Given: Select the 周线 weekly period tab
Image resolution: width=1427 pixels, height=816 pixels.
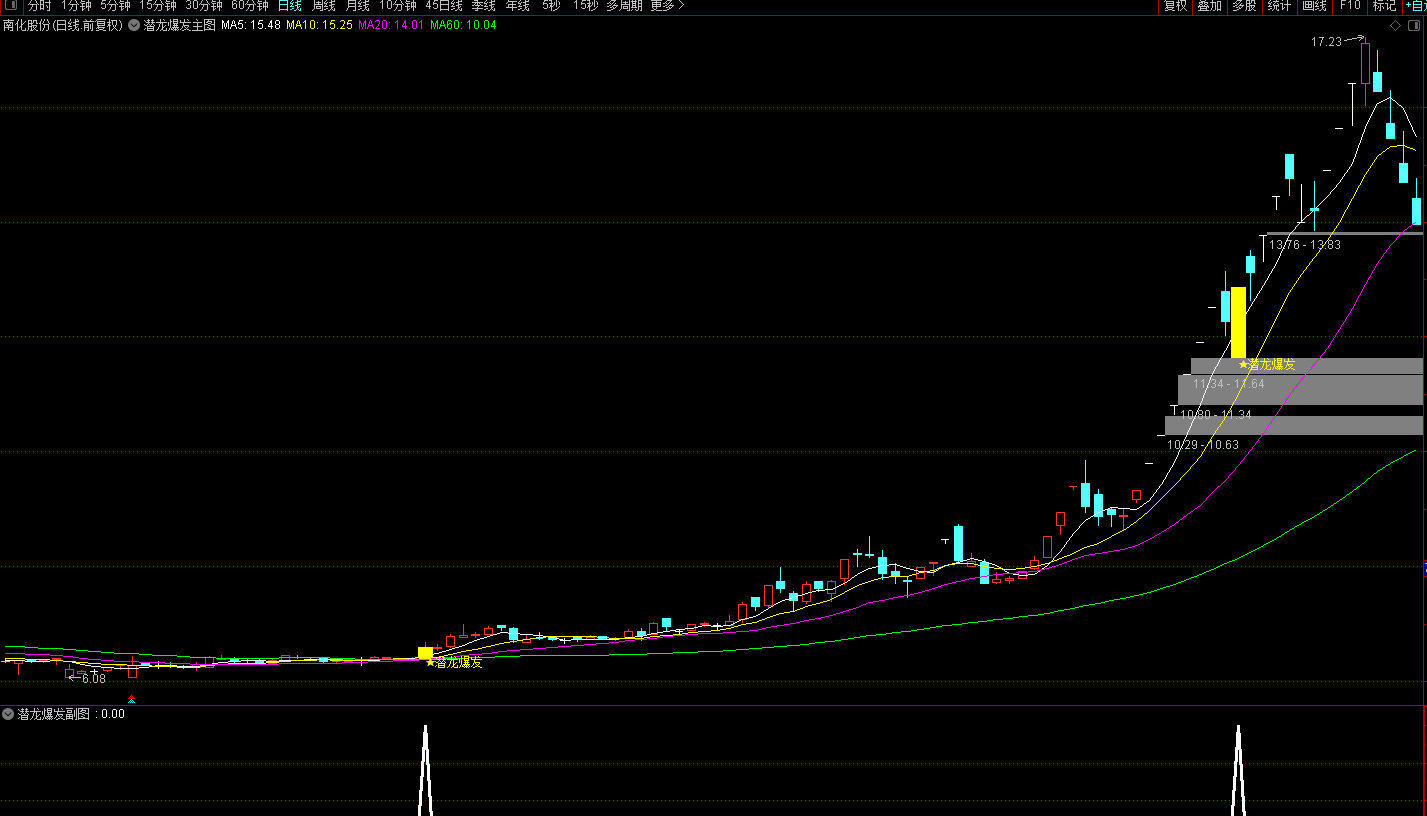Looking at the screenshot, I should (x=323, y=6).
